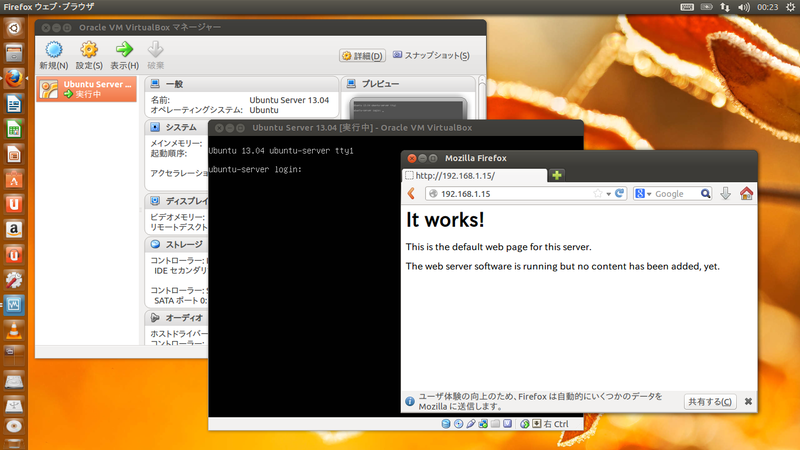This screenshot has width=800, height=450.
Task: Click the keyboard capture arrow icon
Action: click(x=537, y=424)
